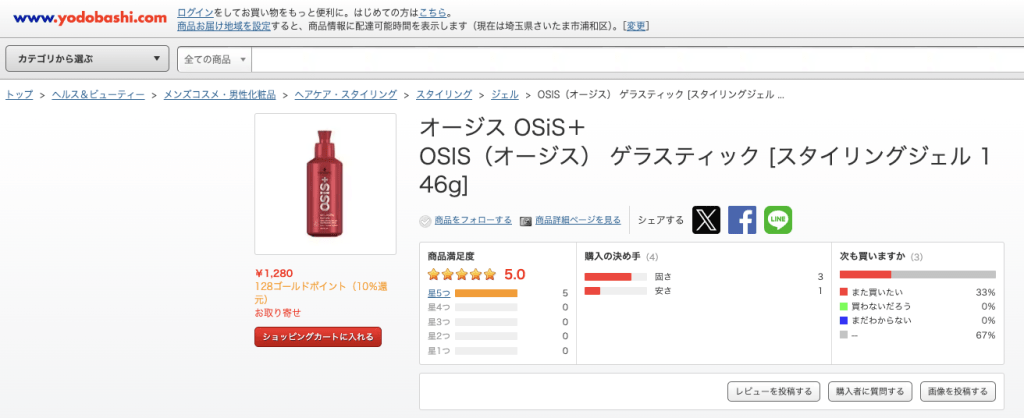Click the 商品をフォローする follow icon
This screenshot has height=418, width=1024.
point(425,221)
